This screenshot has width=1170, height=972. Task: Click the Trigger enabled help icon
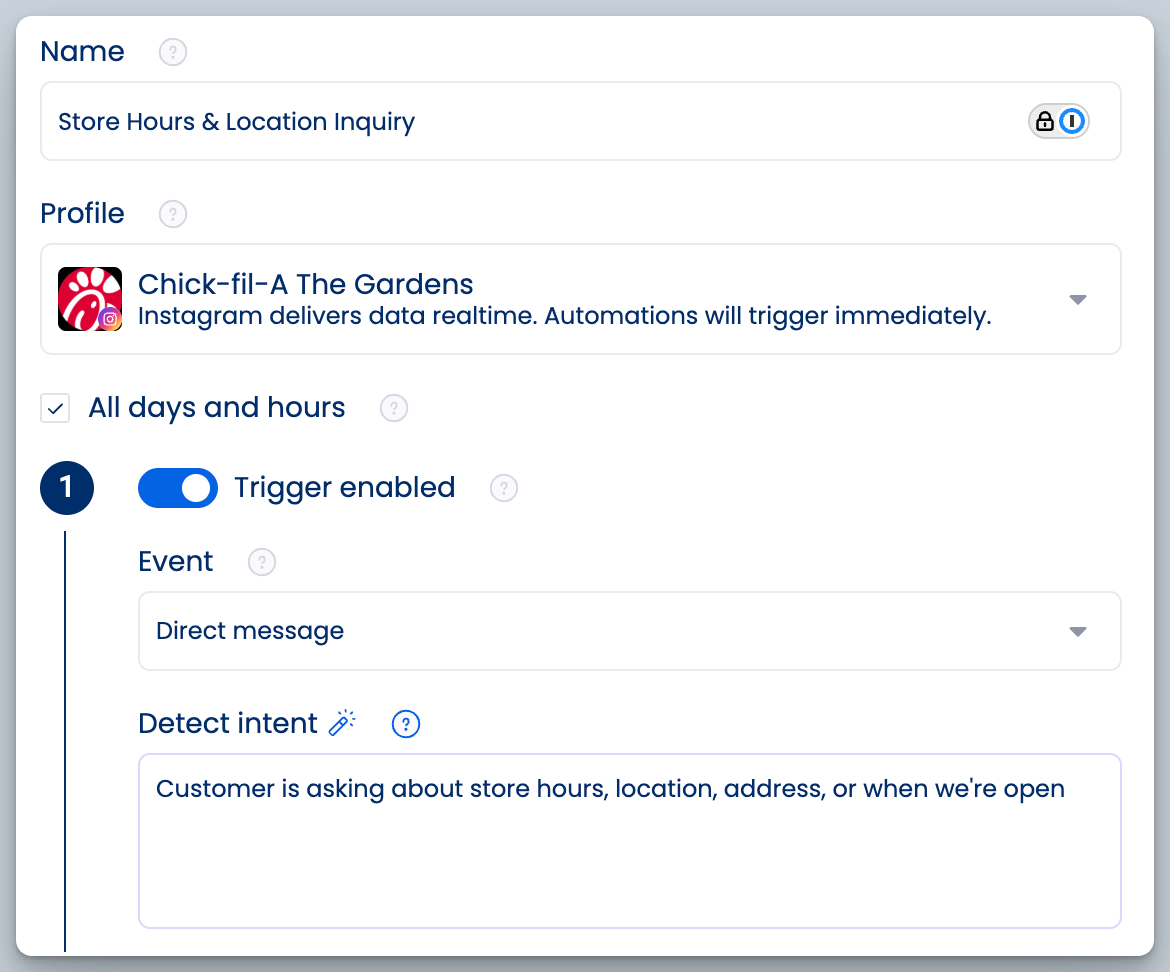[503, 488]
